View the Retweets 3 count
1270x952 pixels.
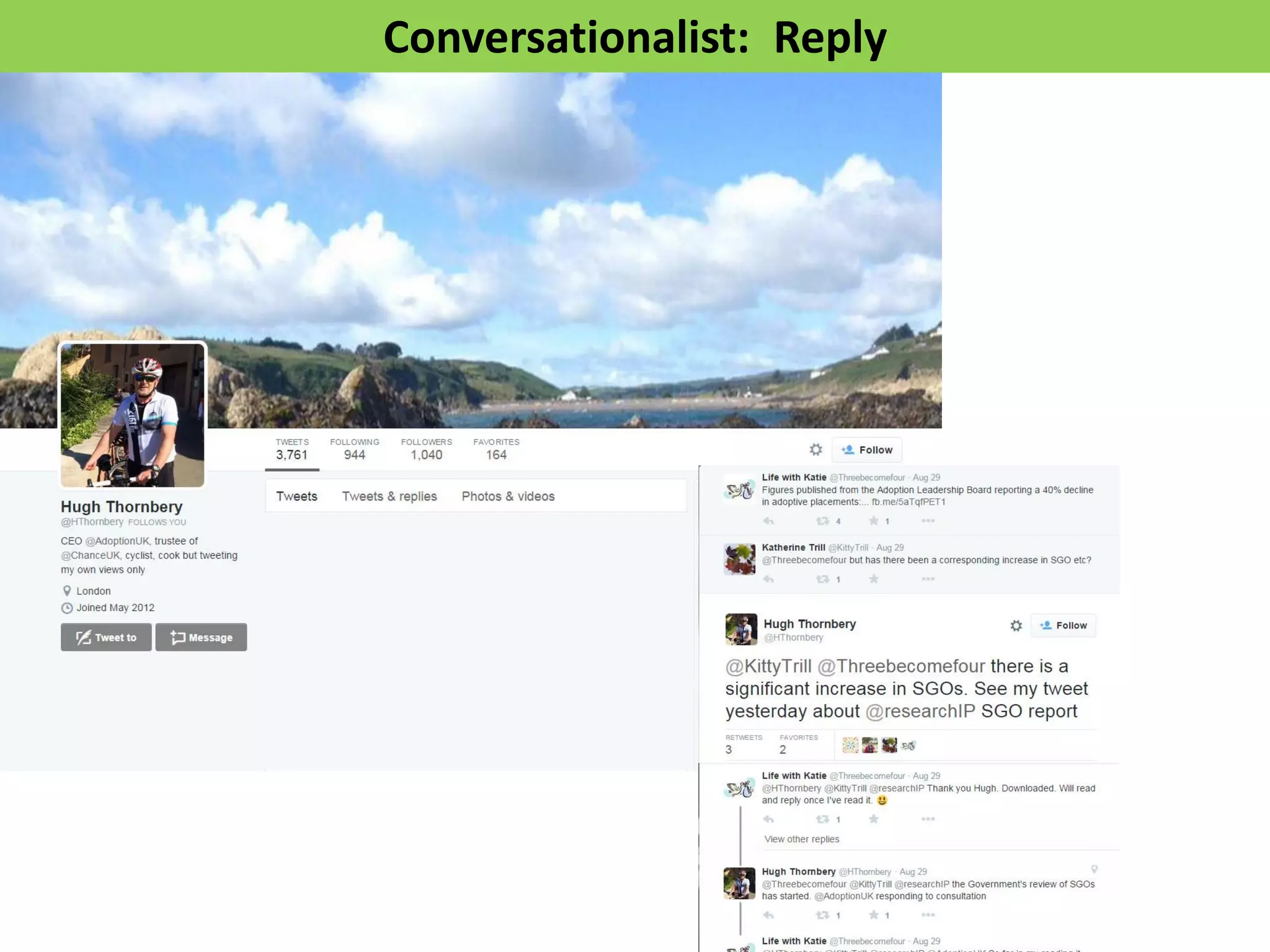pos(744,744)
